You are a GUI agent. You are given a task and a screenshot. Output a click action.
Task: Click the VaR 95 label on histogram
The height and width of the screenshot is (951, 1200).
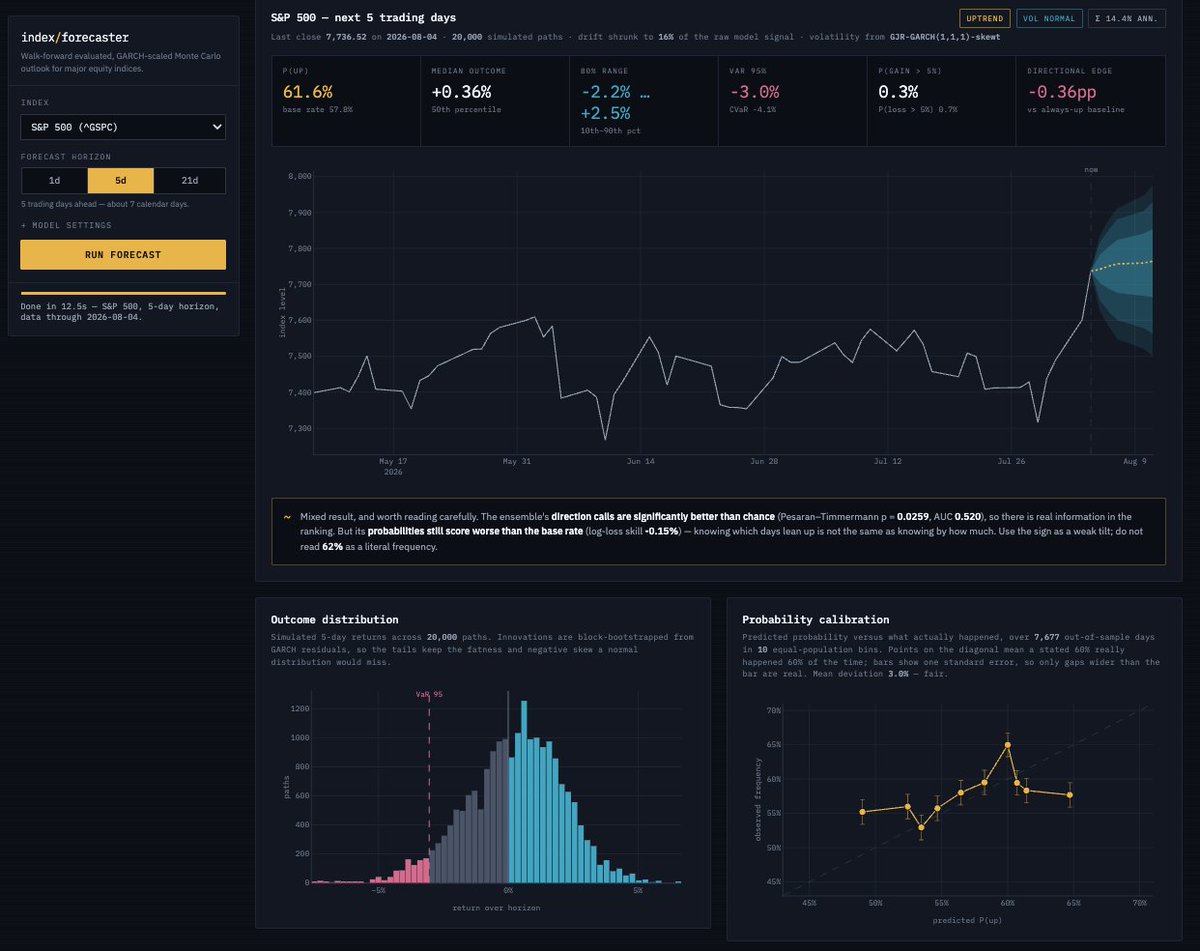430,694
